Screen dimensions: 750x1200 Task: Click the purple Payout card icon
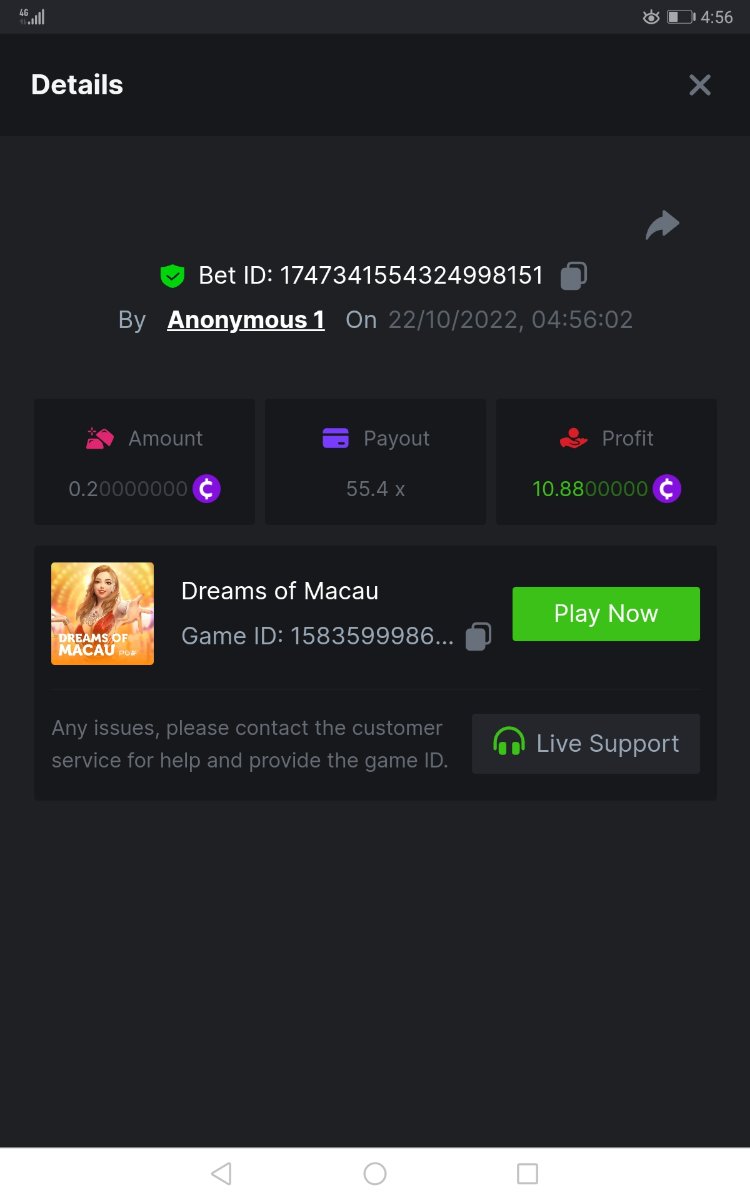pos(336,438)
